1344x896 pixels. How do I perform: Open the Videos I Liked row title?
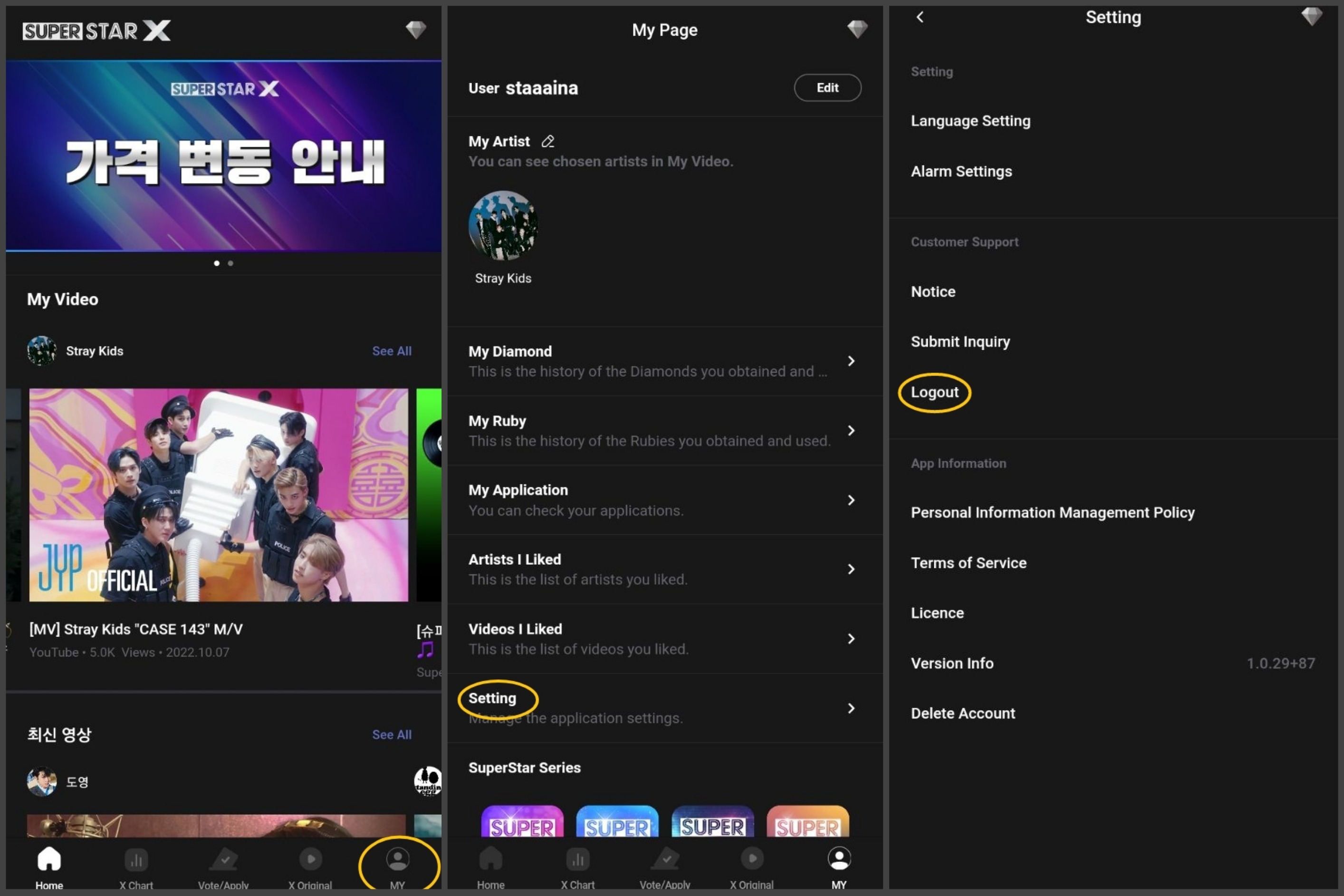(x=515, y=629)
